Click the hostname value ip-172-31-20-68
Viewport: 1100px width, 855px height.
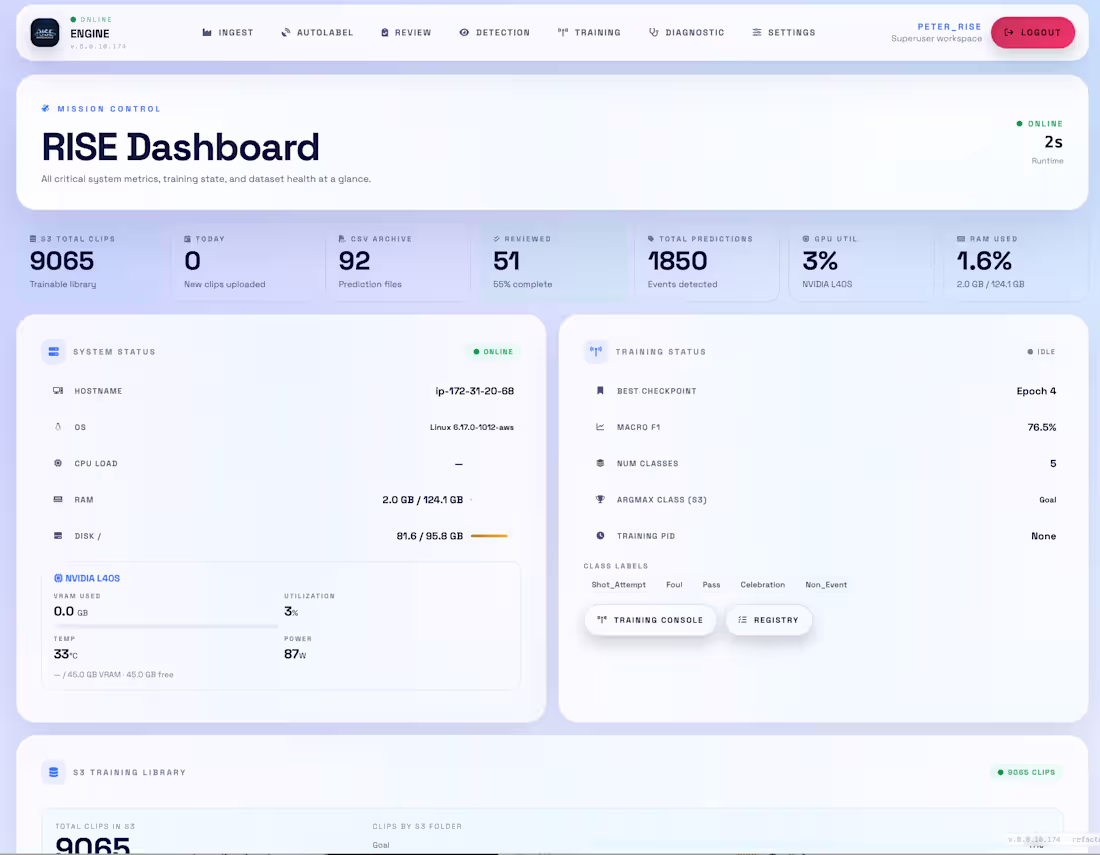[x=474, y=391]
